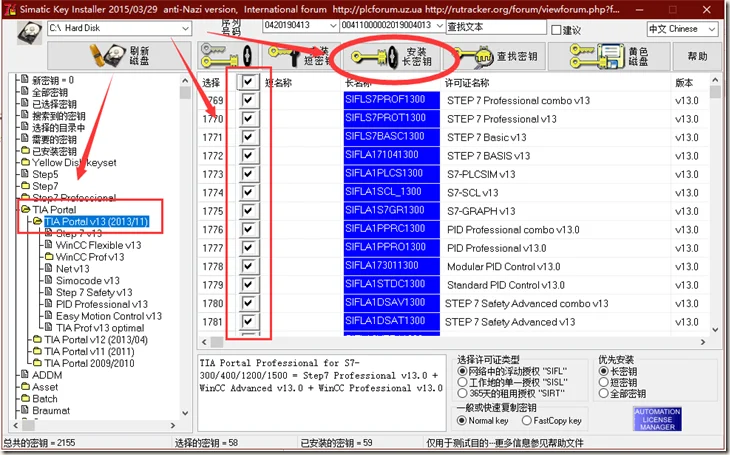
Task: Select the Braumat tree item
Action: pos(51,410)
